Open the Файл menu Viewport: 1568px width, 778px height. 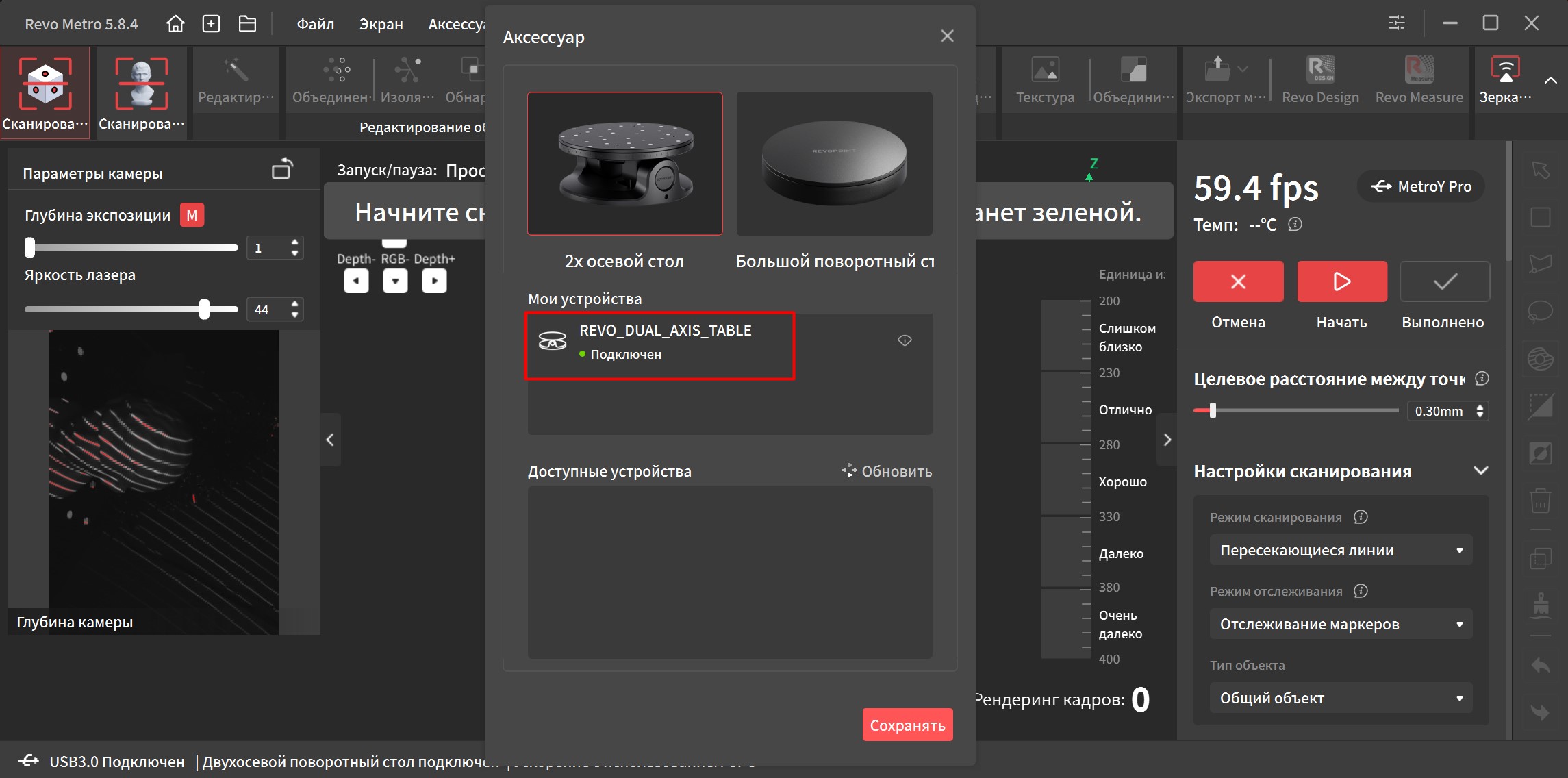point(315,24)
